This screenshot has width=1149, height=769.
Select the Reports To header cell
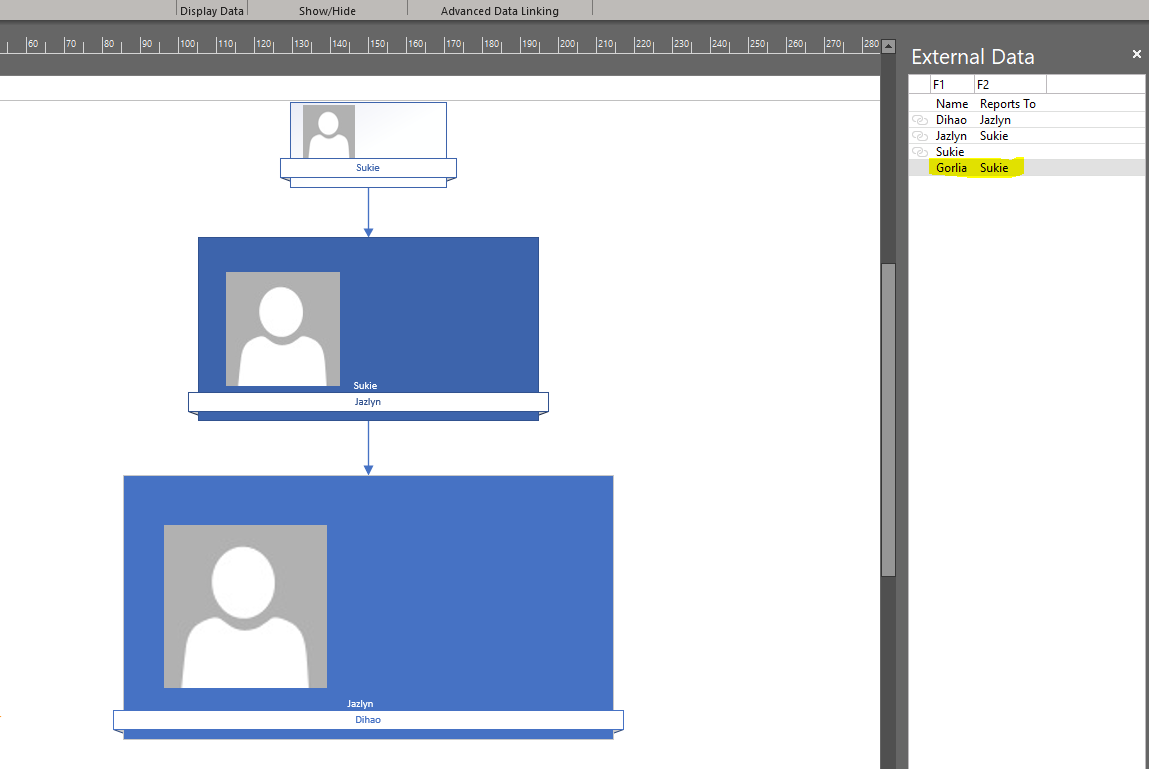1008,104
